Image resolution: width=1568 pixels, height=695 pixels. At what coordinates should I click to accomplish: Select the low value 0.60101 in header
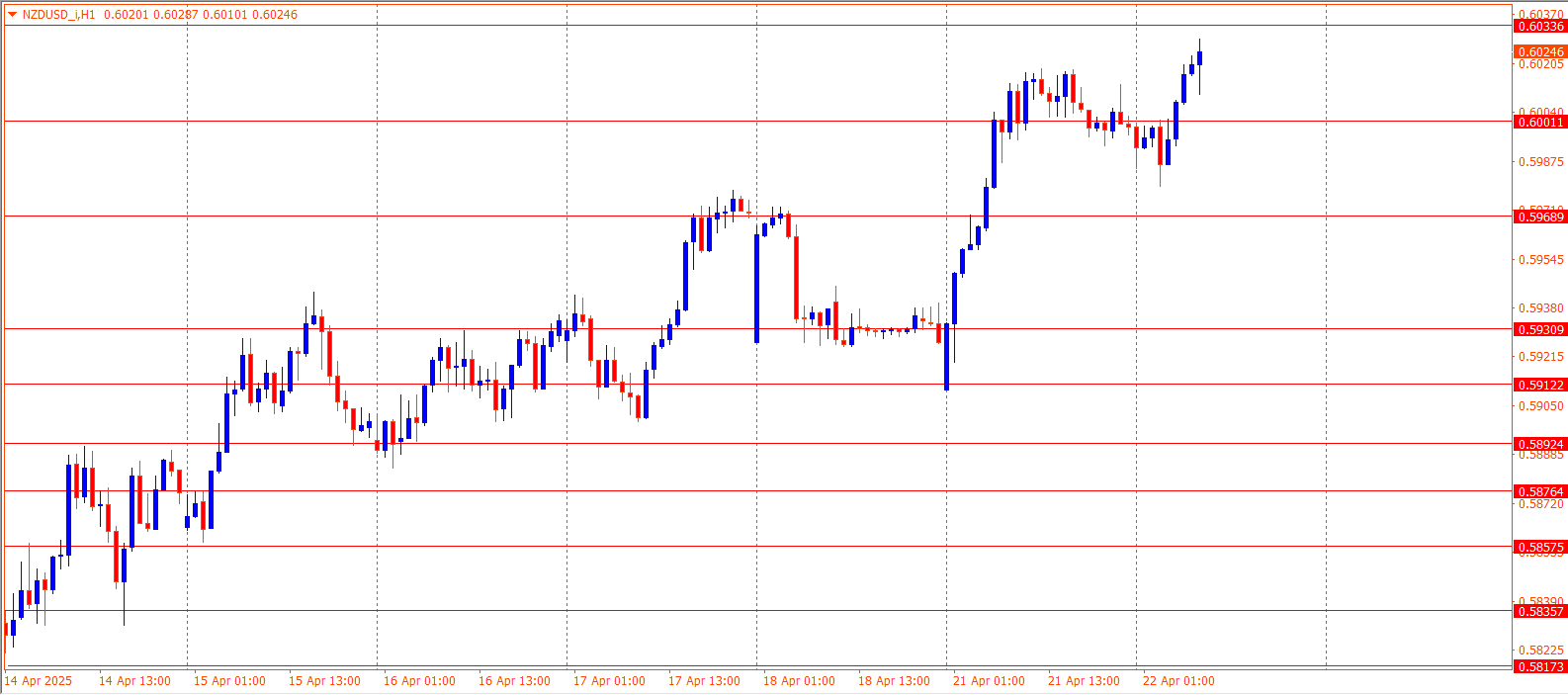coord(223,15)
